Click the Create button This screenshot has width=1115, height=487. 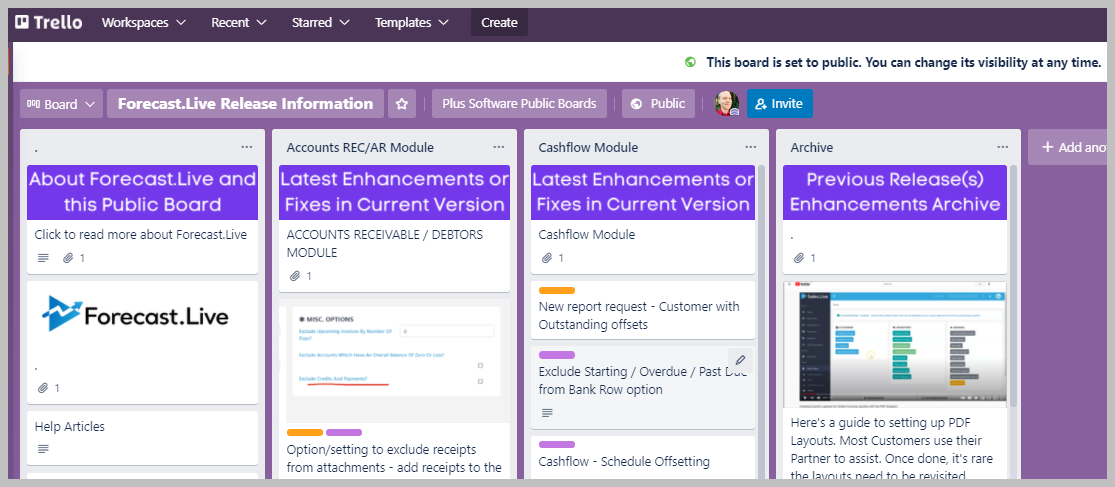[x=499, y=22]
